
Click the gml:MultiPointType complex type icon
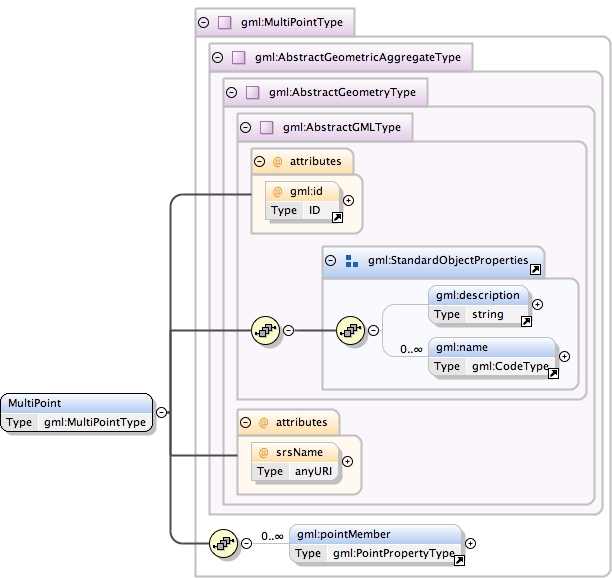pyautogui.click(x=224, y=23)
